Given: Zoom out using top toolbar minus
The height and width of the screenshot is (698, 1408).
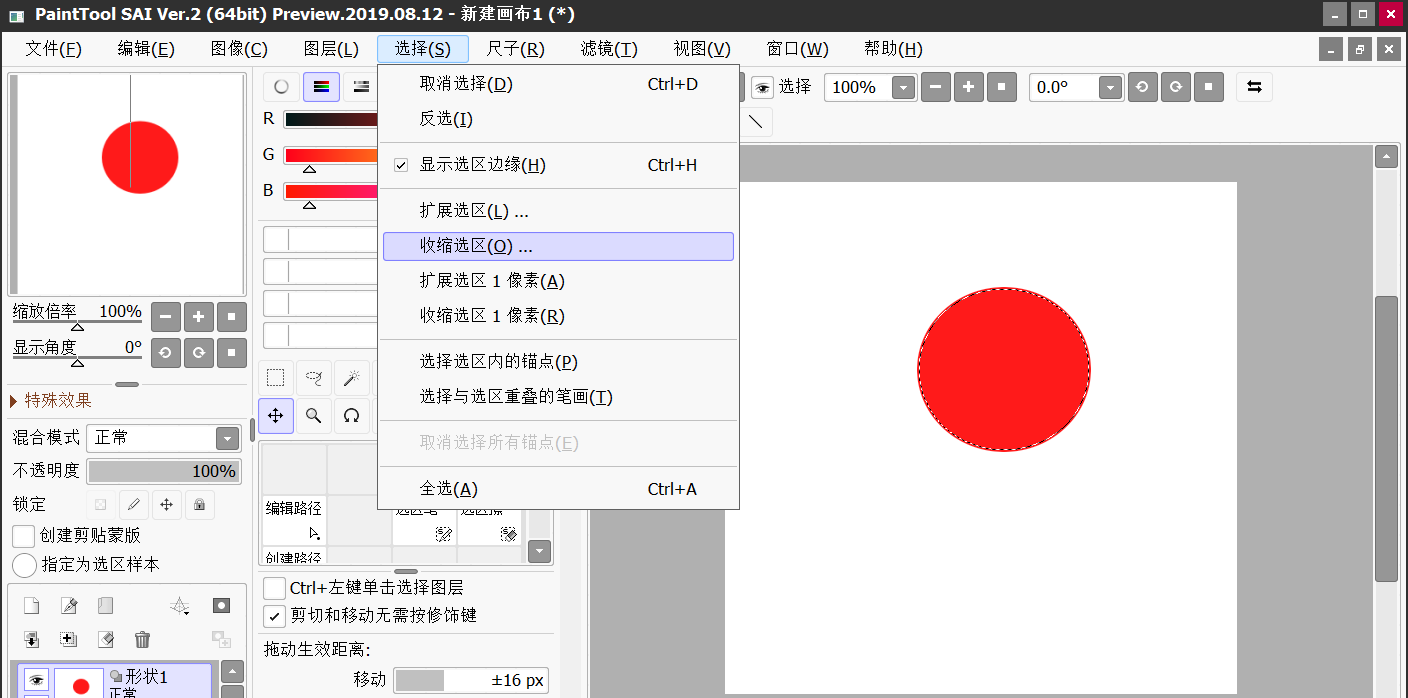Looking at the screenshot, I should pos(935,87).
